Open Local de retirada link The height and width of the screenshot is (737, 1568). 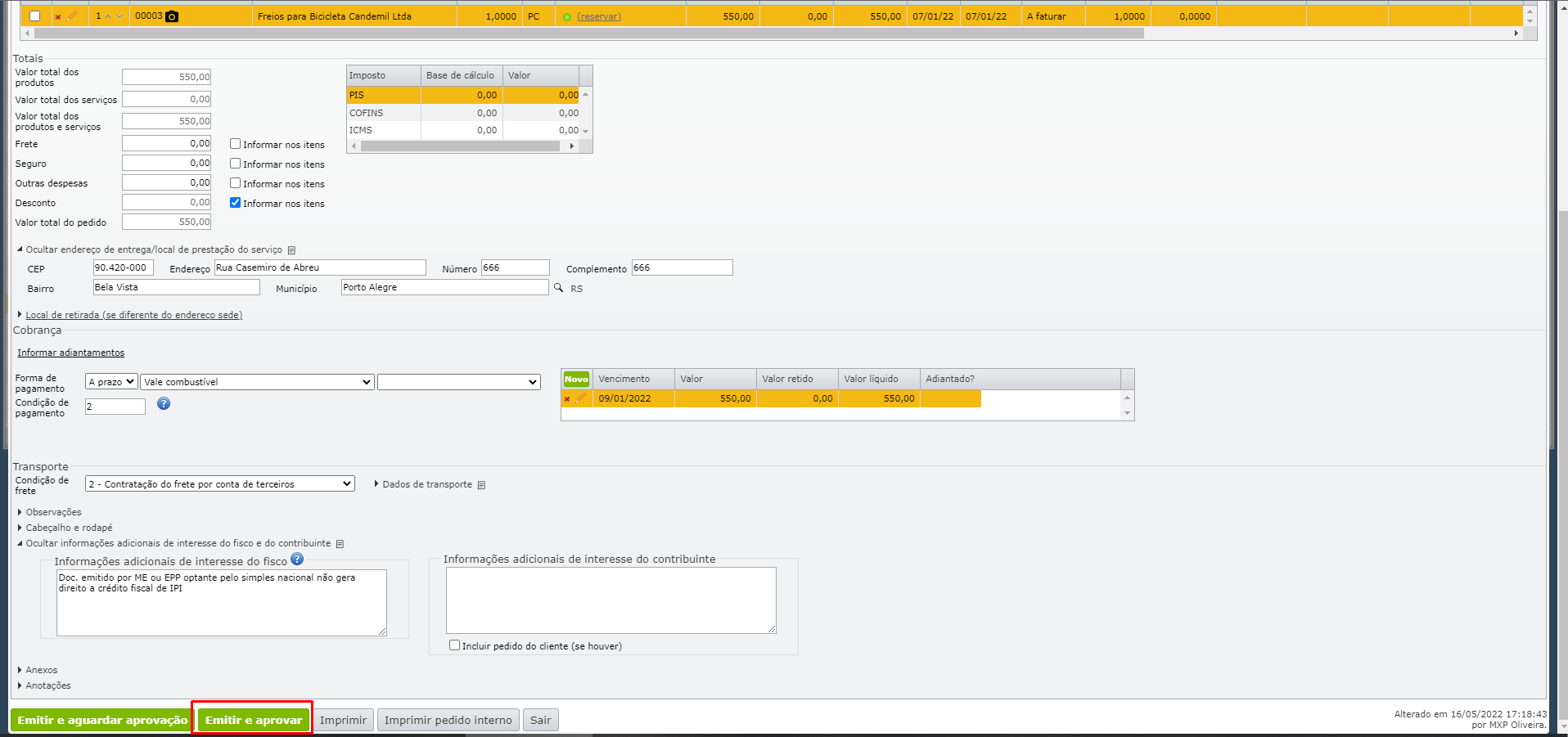click(133, 315)
